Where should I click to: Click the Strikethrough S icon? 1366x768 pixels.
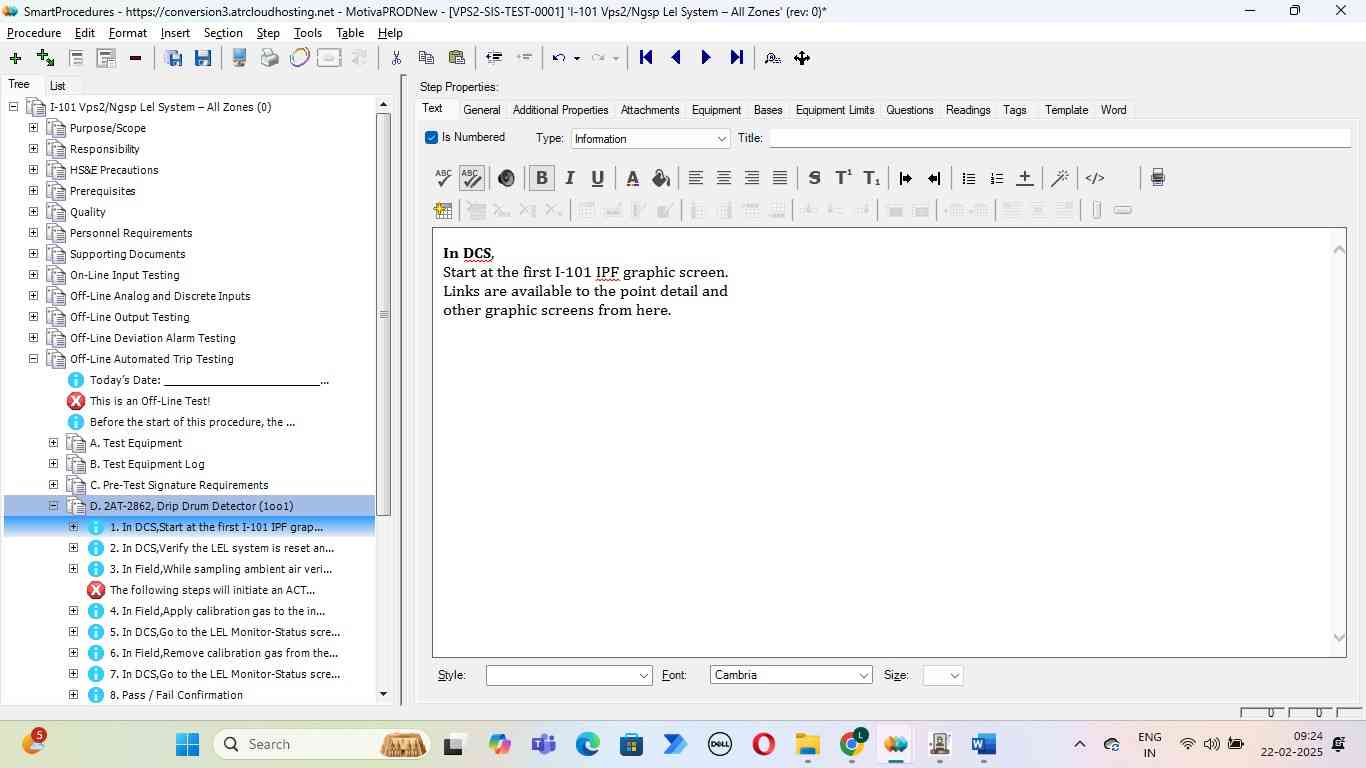tap(814, 178)
